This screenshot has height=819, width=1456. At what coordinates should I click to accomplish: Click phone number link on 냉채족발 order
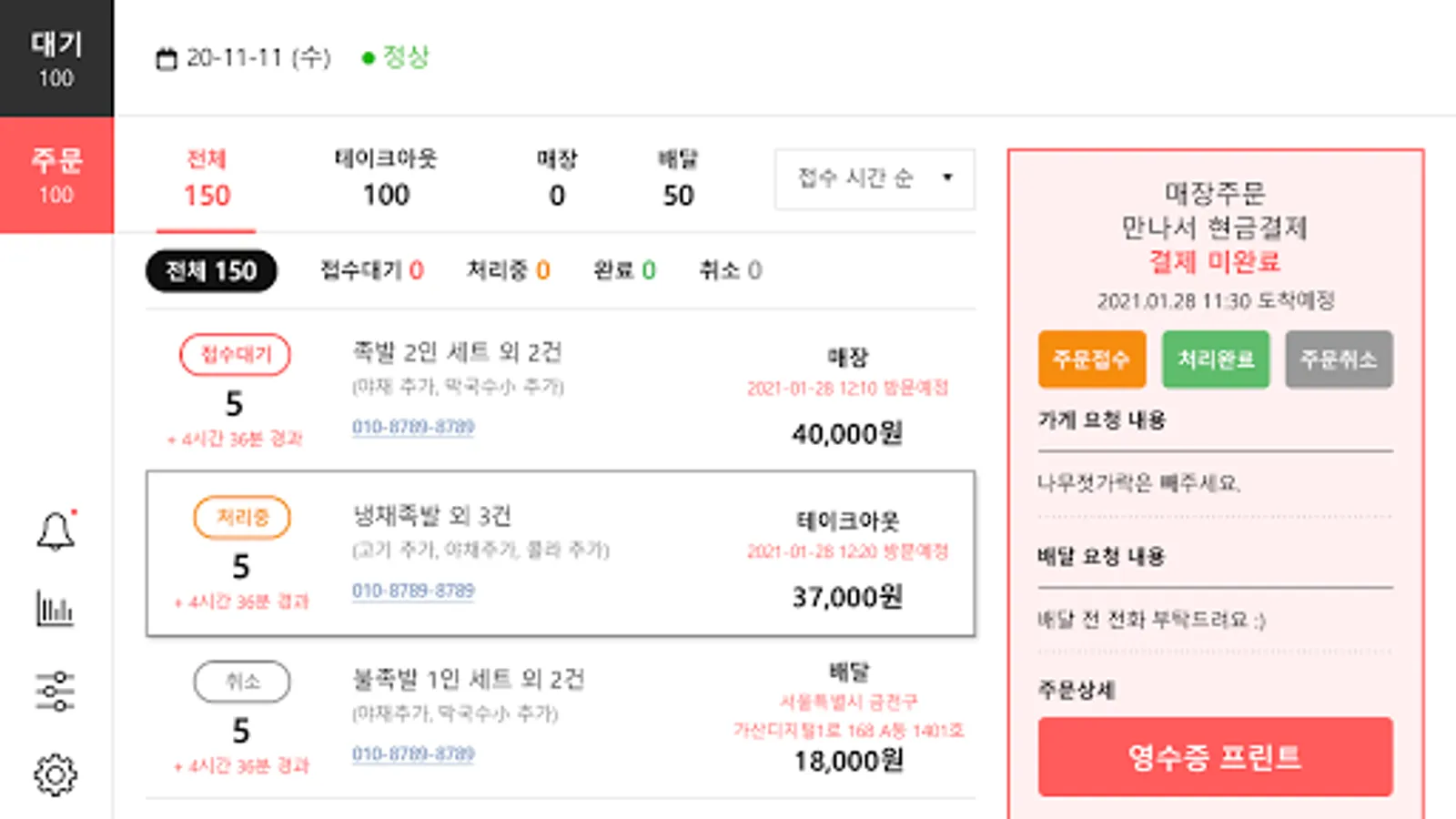click(413, 591)
